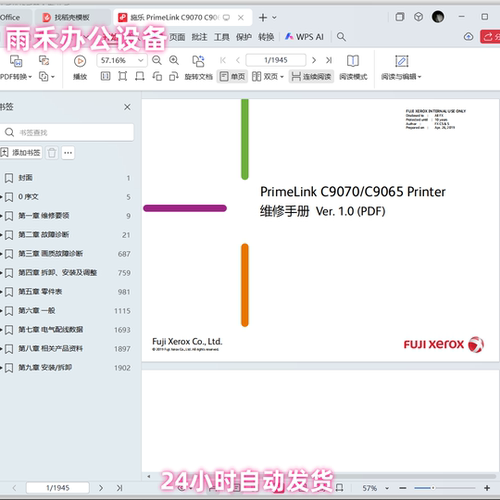Click the fit width icon
The width and height of the screenshot is (500, 500).
click(x=140, y=77)
